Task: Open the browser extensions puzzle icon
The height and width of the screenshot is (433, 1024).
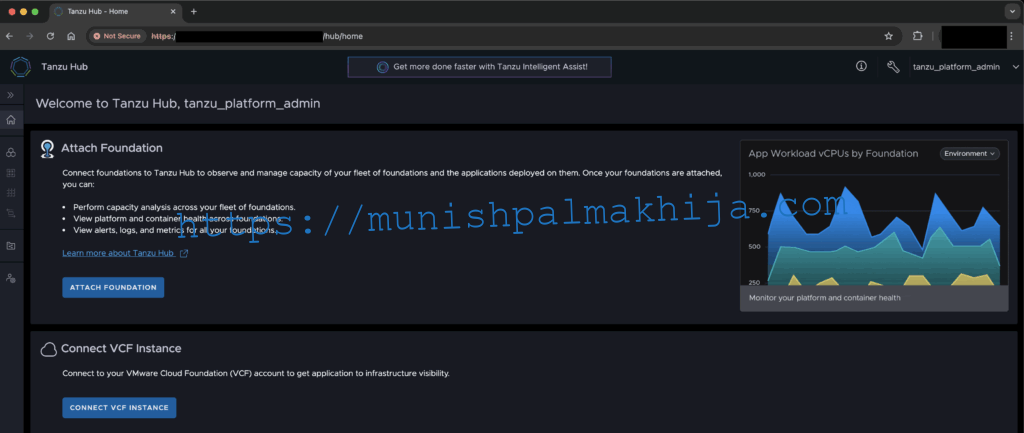Action: point(918,37)
